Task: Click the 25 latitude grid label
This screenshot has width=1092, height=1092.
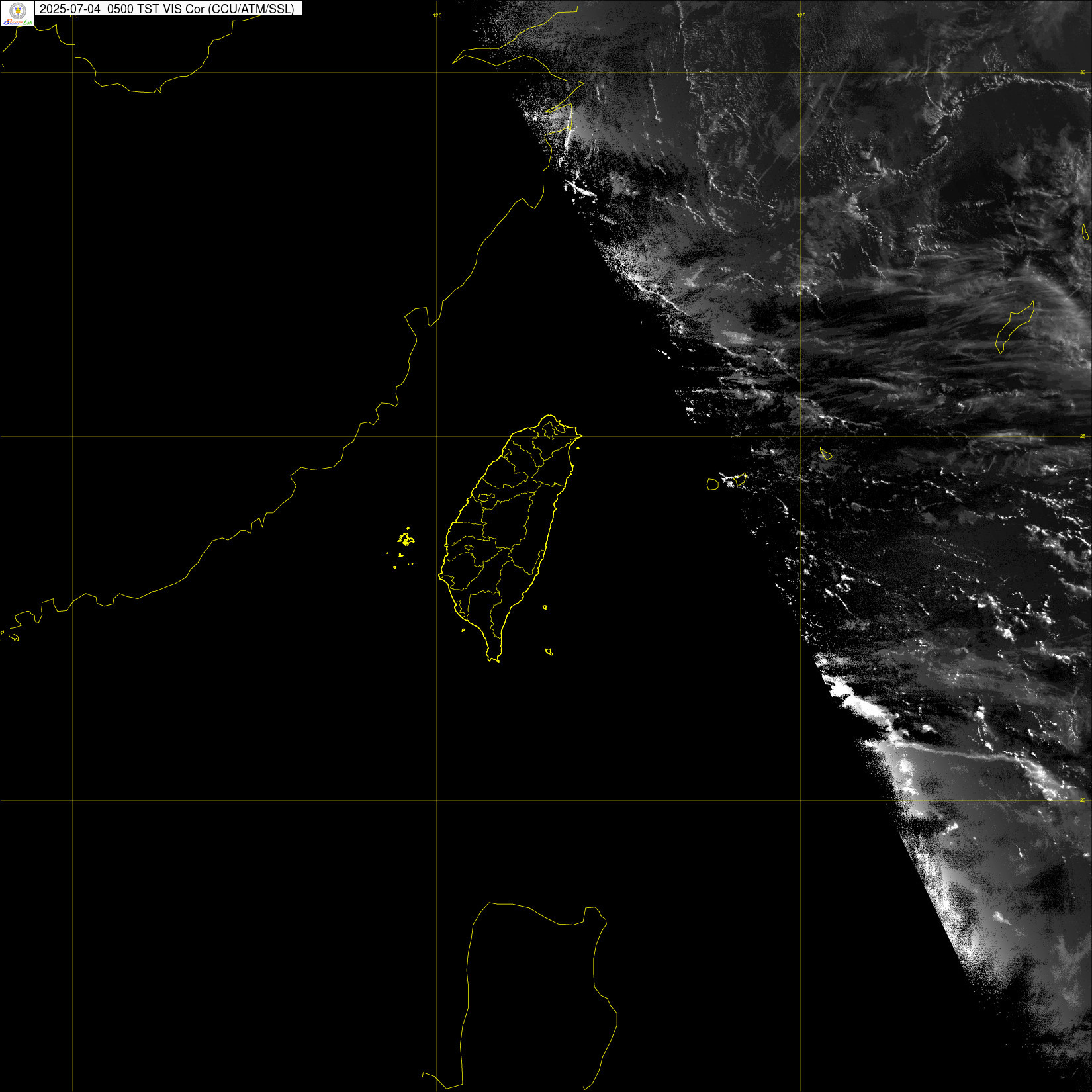Action: [1083, 436]
